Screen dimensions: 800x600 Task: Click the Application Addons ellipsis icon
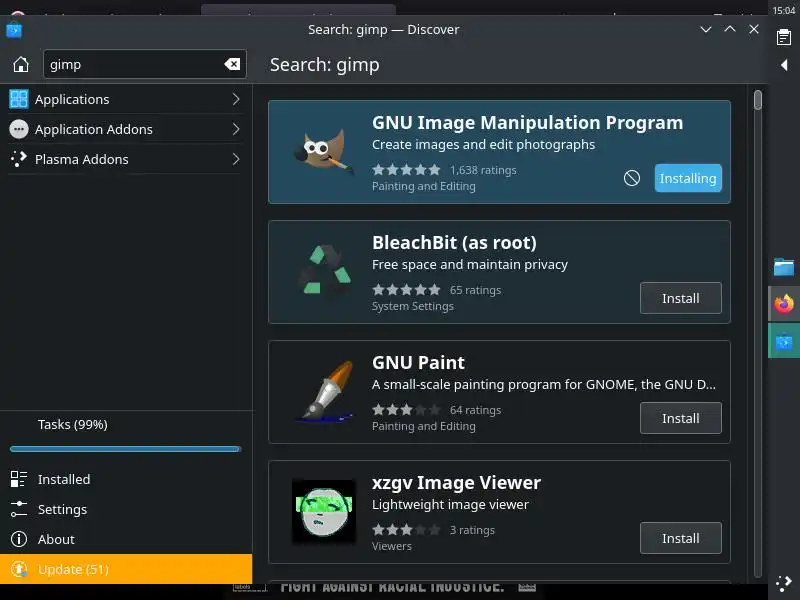point(19,129)
